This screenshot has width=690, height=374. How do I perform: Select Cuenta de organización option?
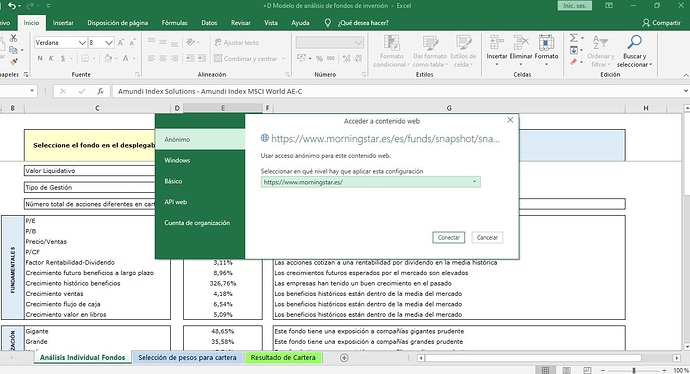point(200,223)
